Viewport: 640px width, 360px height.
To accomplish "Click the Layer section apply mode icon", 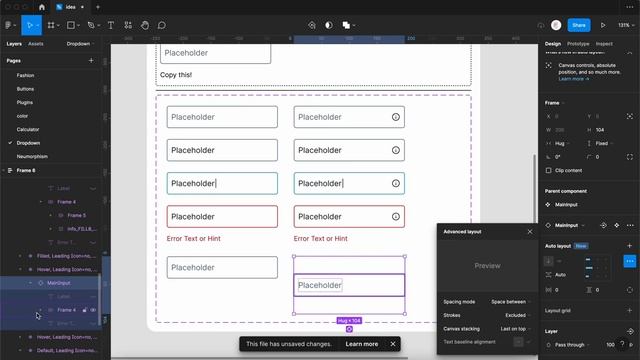I will [x=630, y=331].
